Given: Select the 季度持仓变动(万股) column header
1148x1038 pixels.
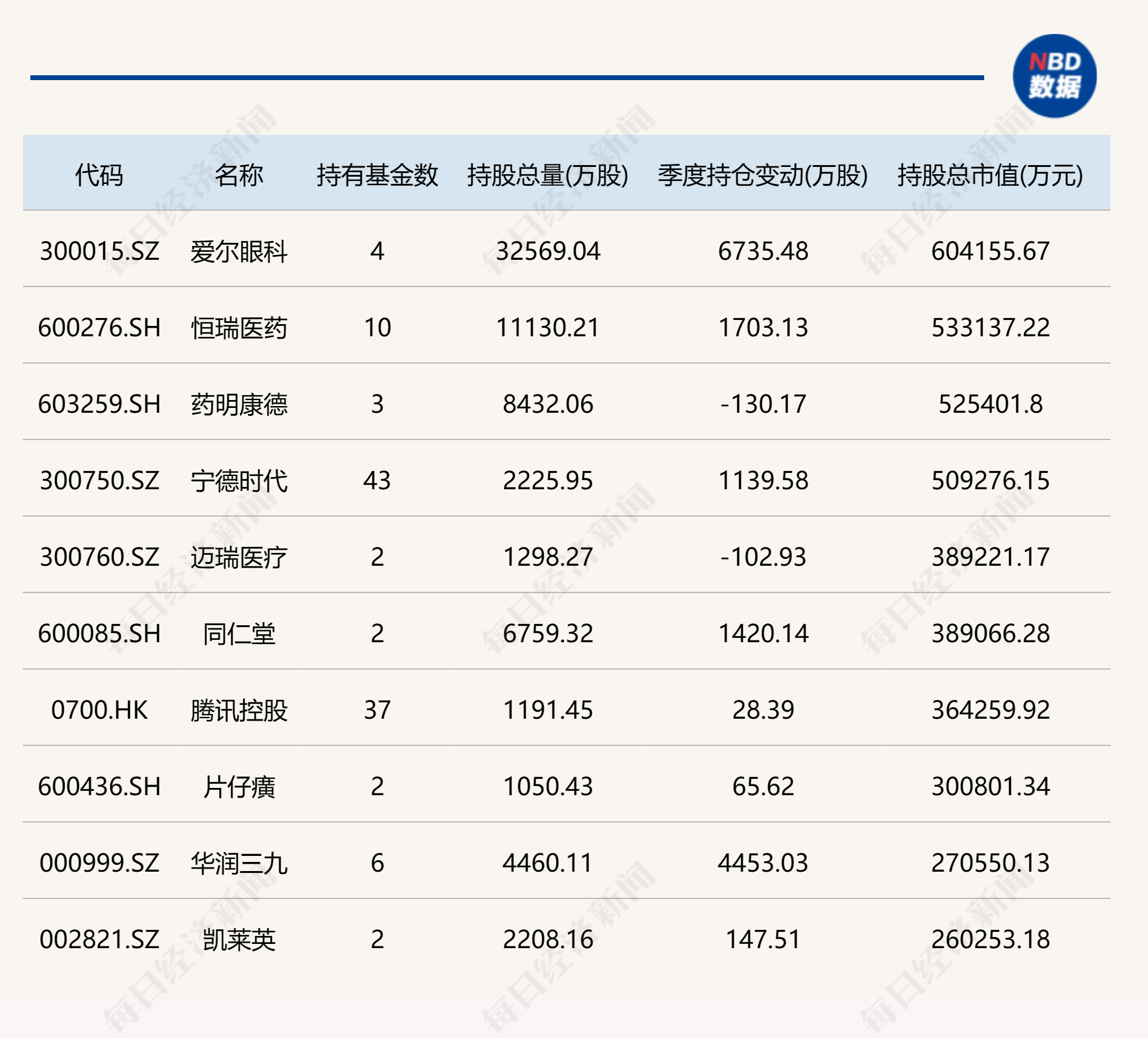Looking at the screenshot, I should coord(763,175).
